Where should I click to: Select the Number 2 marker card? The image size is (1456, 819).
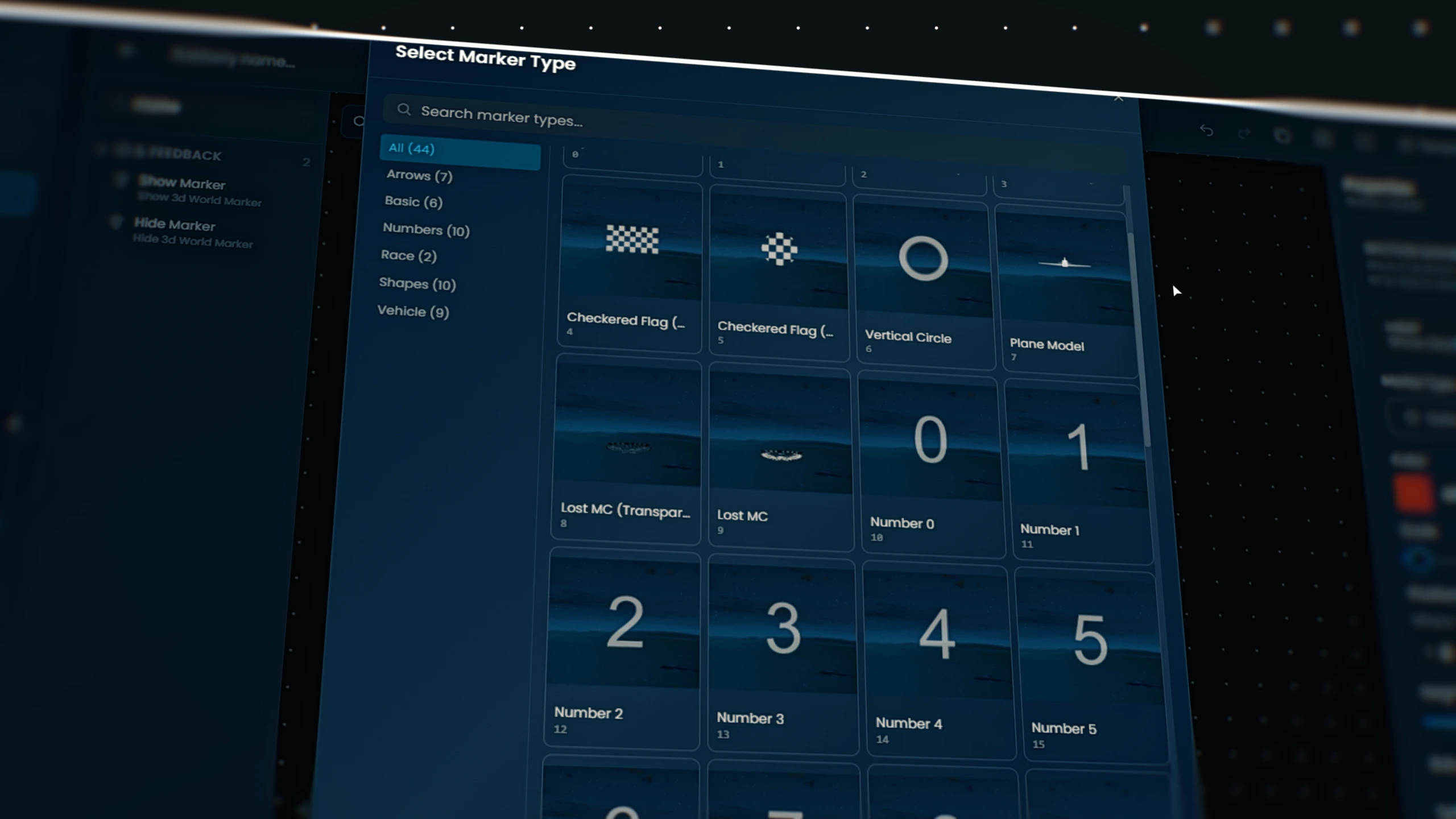click(x=622, y=648)
